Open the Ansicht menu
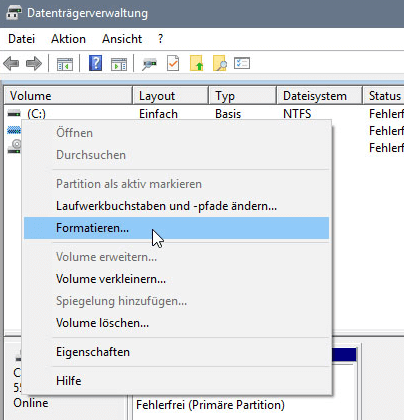 [x=122, y=39]
